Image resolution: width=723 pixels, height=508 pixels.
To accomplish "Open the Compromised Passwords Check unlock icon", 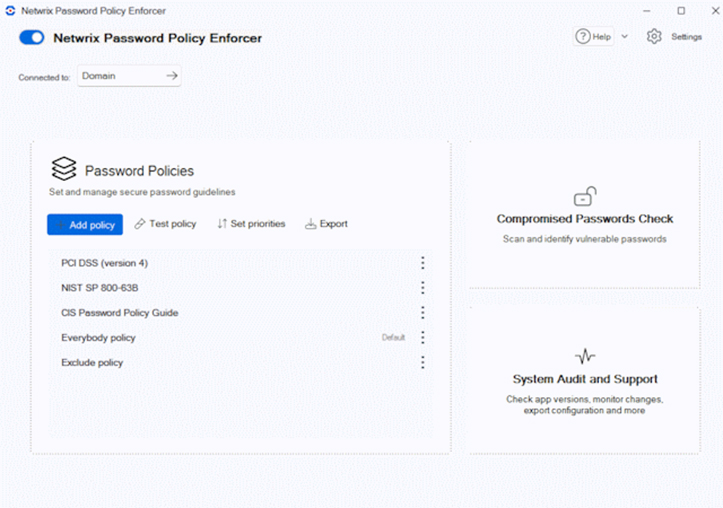I will [585, 196].
